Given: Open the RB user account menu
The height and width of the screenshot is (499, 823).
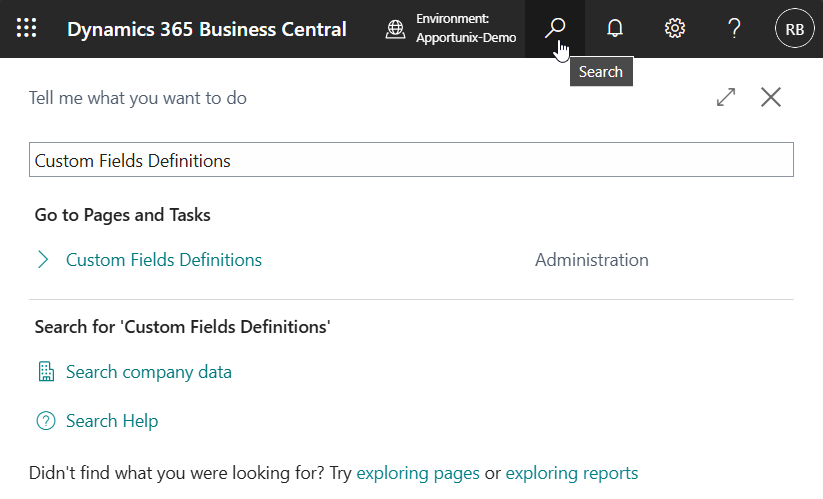Looking at the screenshot, I should point(794,29).
